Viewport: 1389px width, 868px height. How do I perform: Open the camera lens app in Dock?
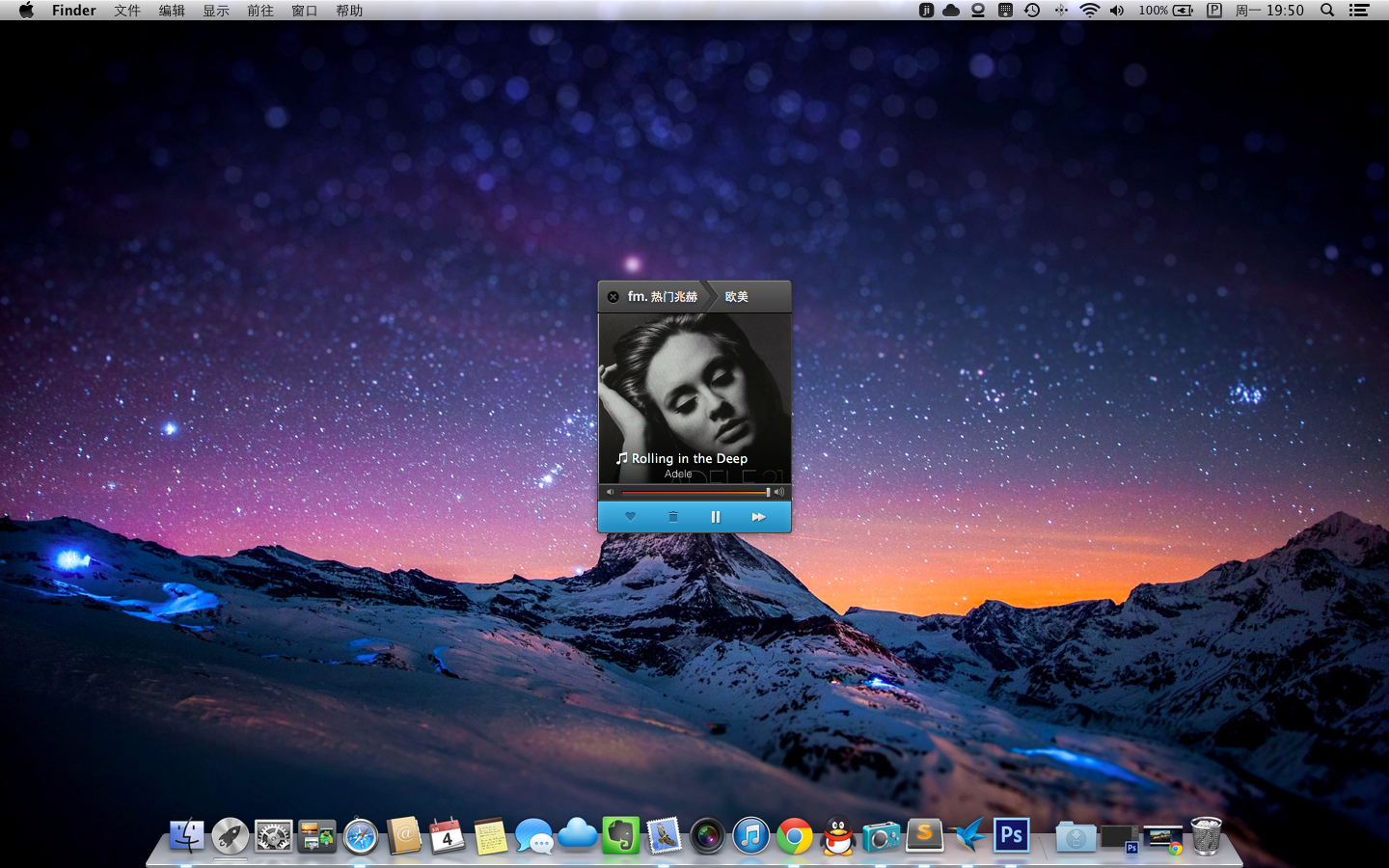[707, 836]
